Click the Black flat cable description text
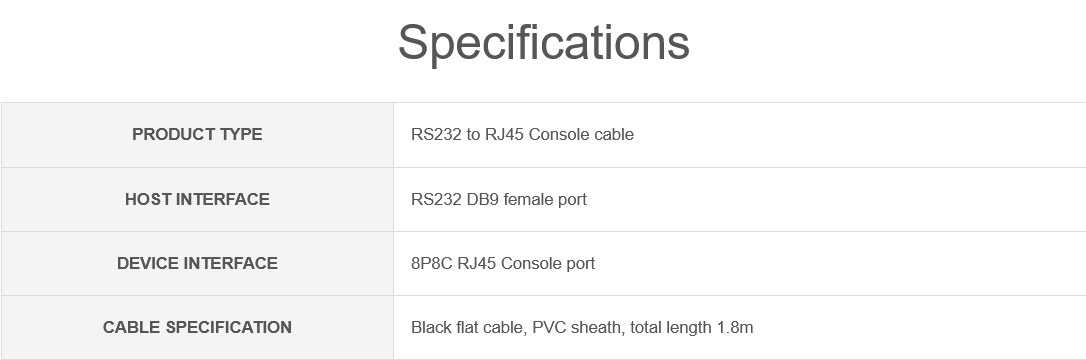Viewport: 1086px width, 360px height. 582,327
